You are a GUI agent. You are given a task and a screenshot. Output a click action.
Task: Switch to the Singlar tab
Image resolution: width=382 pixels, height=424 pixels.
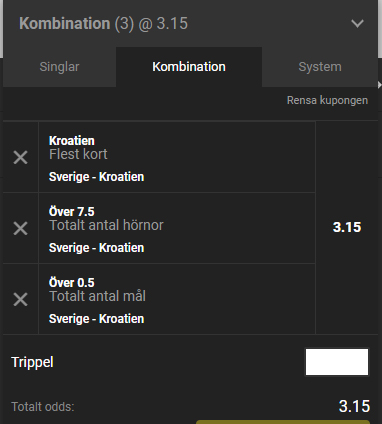click(59, 67)
